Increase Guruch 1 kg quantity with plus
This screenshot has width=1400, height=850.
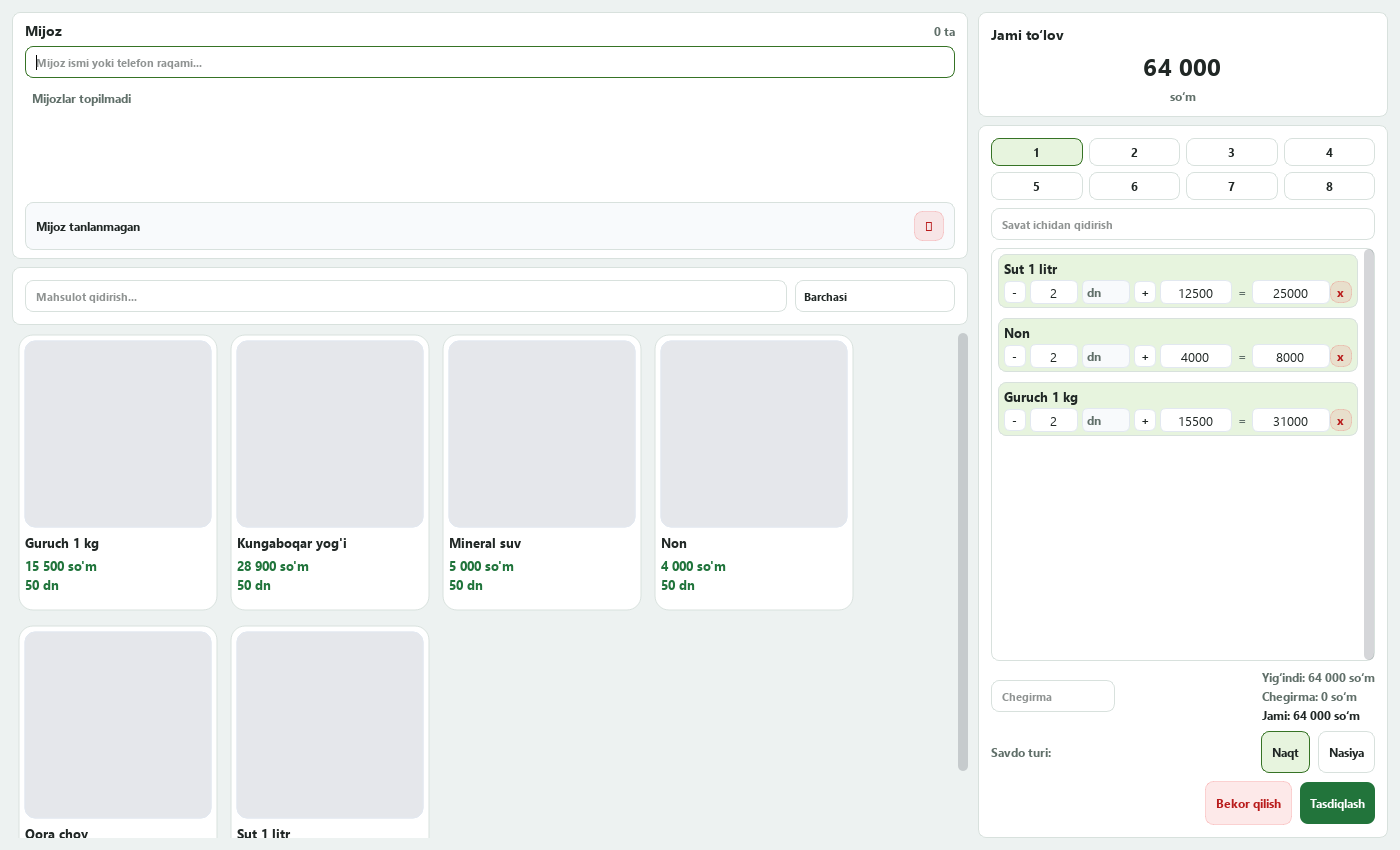point(1145,420)
